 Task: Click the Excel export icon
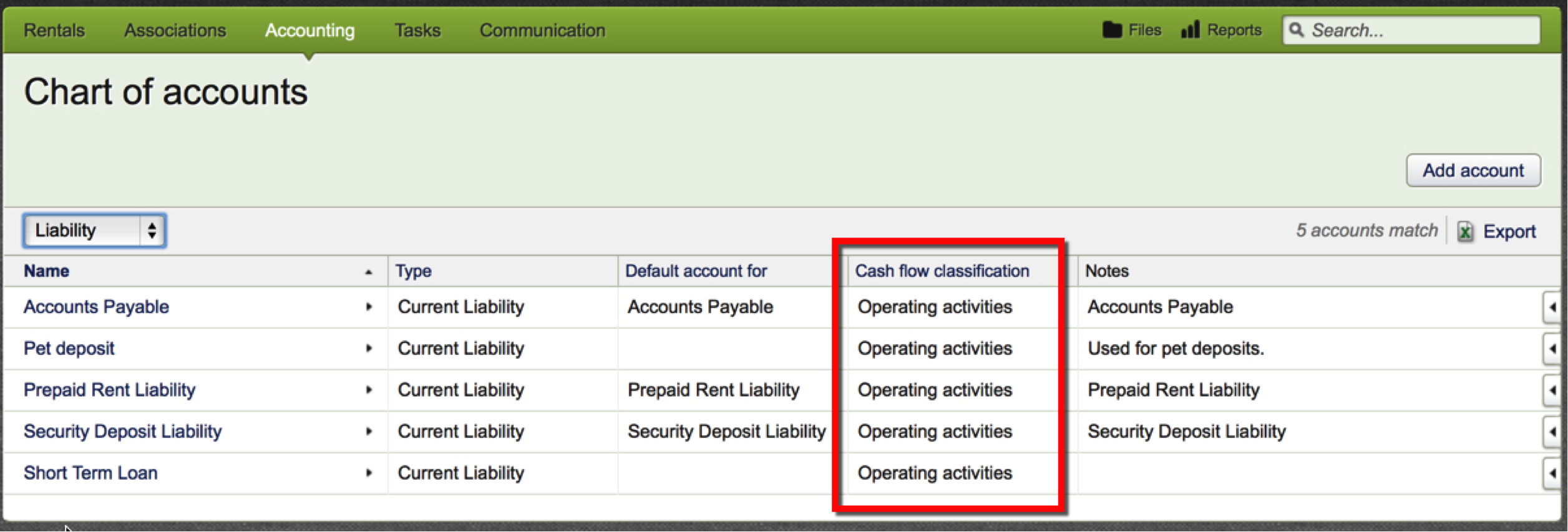[1465, 231]
